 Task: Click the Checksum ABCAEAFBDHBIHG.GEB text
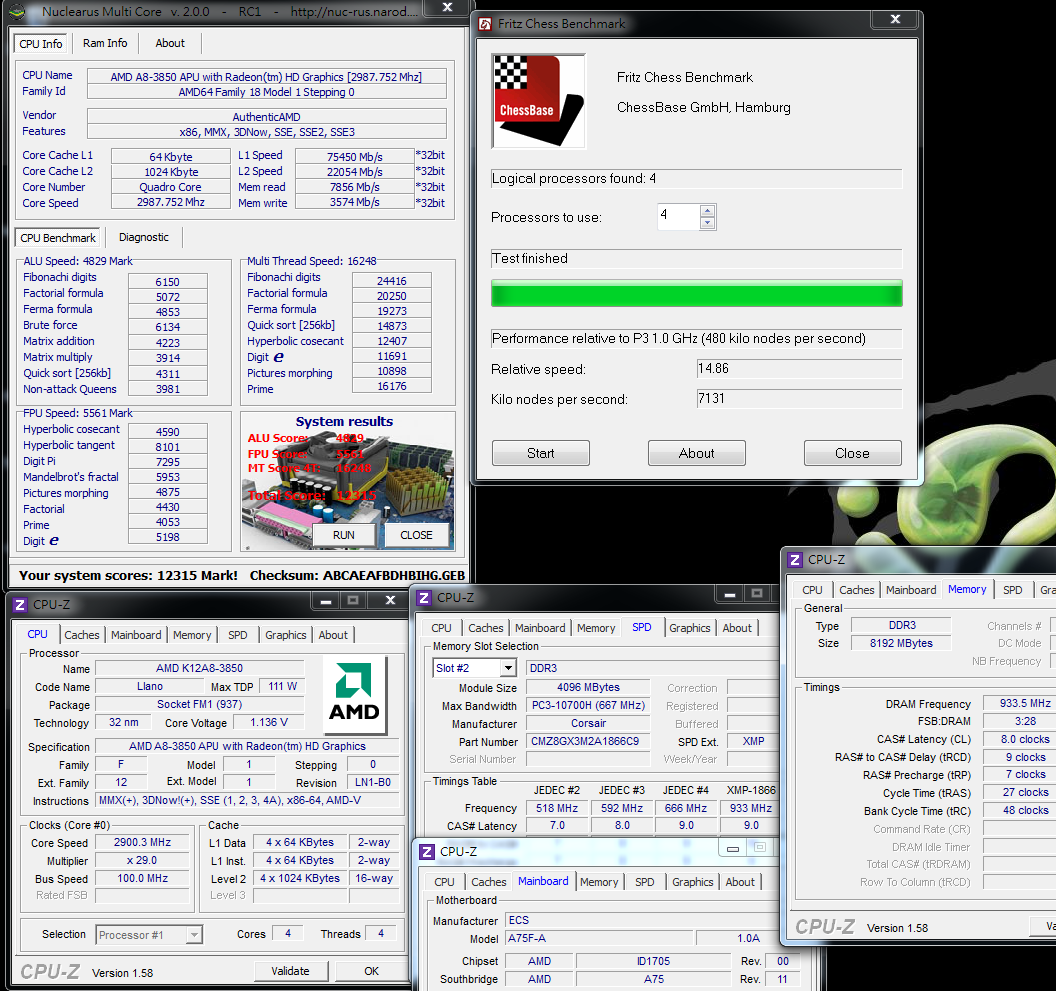(357, 575)
